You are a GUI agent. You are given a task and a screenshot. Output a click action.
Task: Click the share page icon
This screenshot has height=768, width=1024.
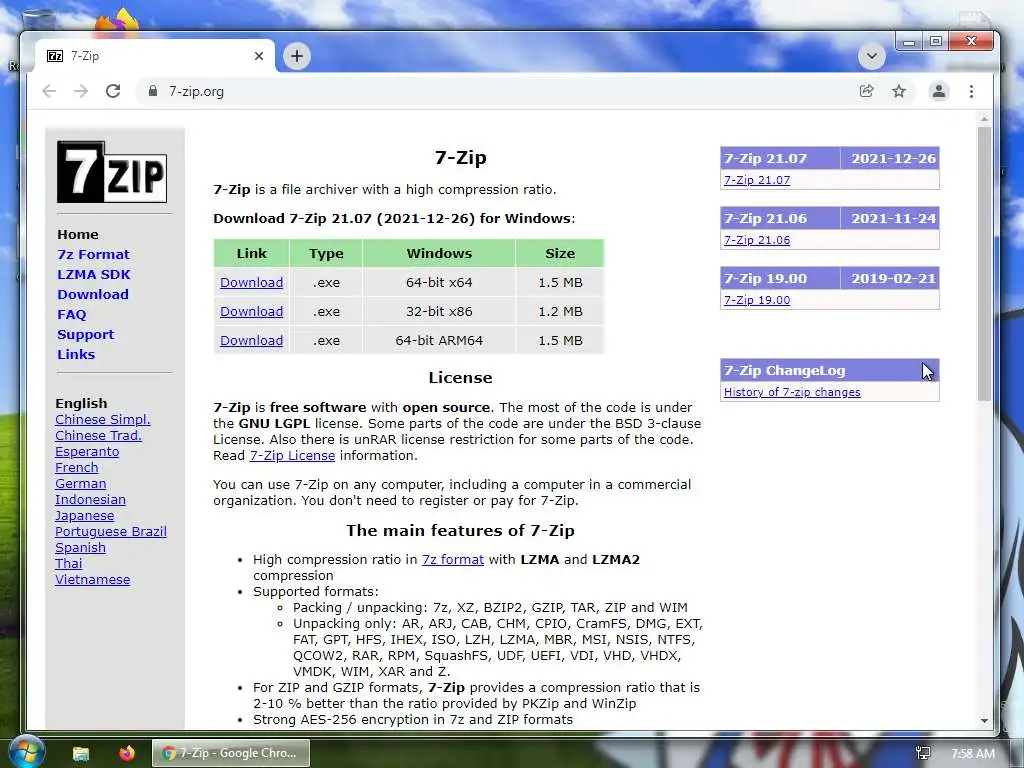867,91
